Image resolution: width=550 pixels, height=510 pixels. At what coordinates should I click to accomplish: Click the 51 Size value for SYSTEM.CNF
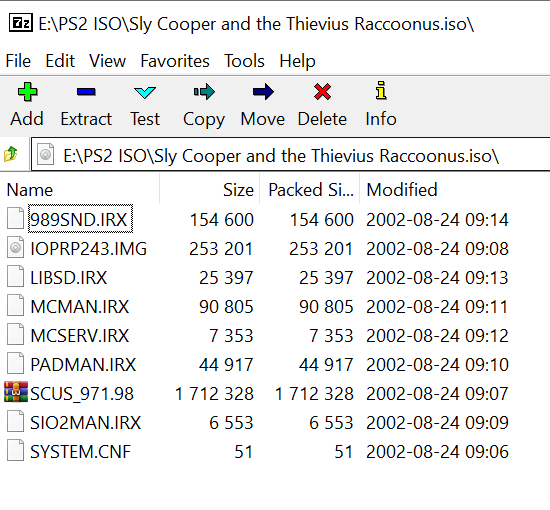pyautogui.click(x=244, y=452)
